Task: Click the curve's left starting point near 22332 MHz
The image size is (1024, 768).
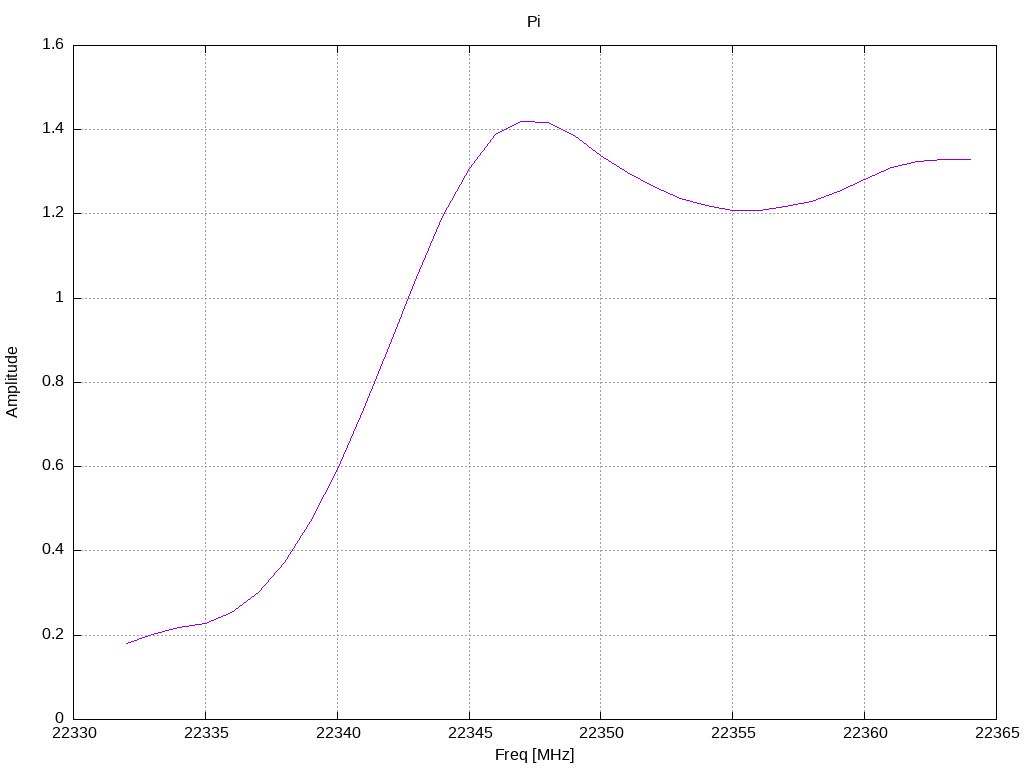Action: 127,643
